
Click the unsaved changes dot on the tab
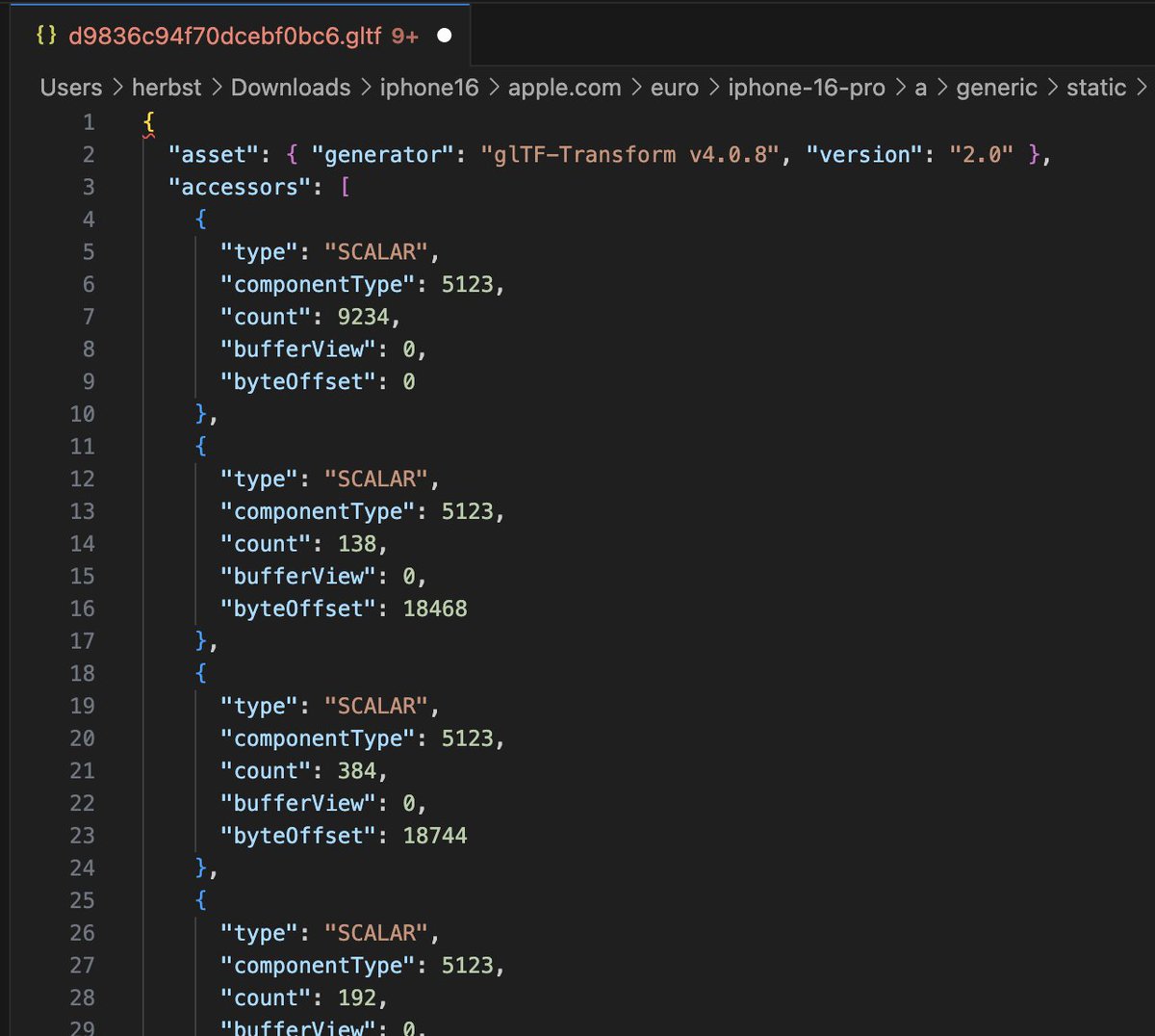[x=443, y=35]
